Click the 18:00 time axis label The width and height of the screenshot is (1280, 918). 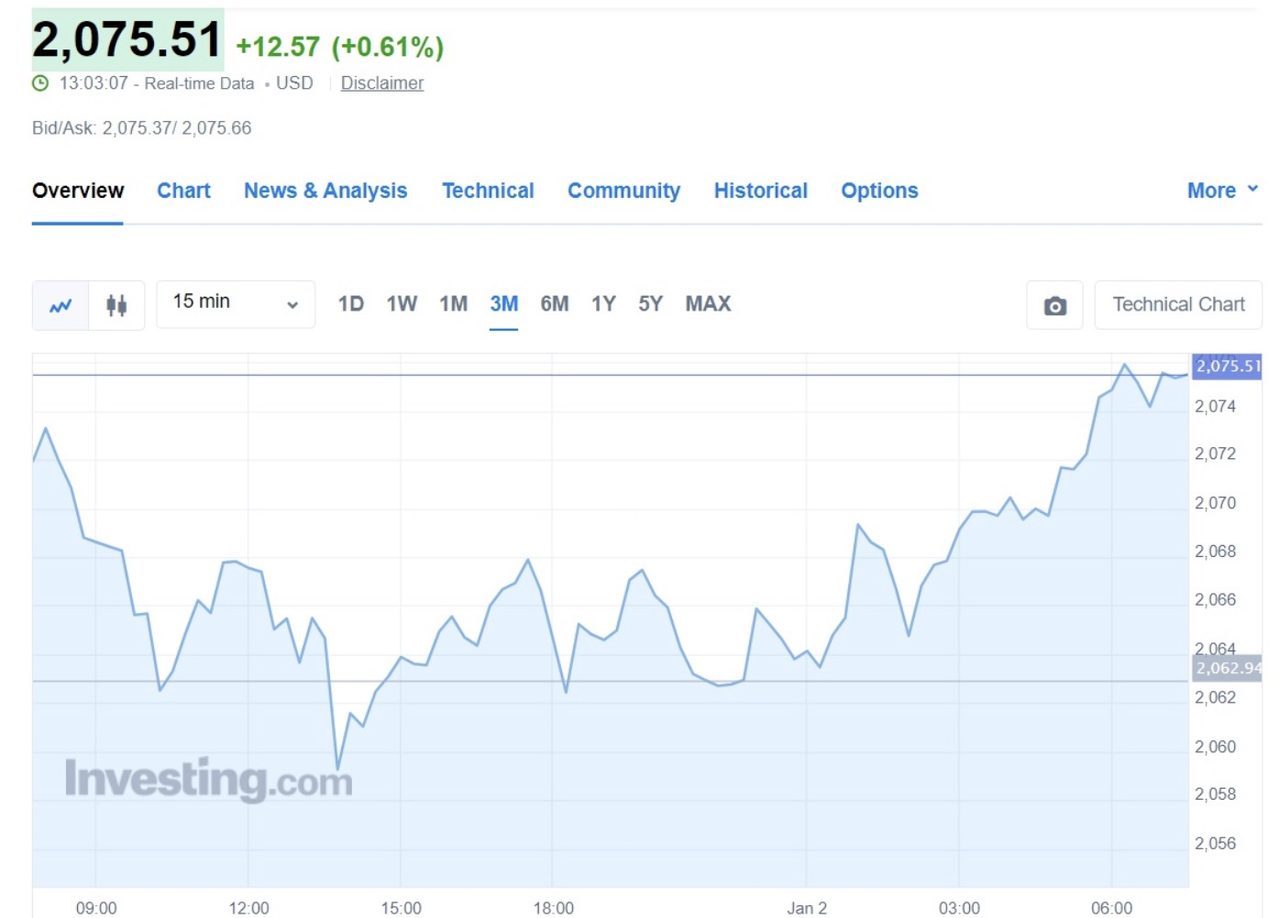pos(554,908)
